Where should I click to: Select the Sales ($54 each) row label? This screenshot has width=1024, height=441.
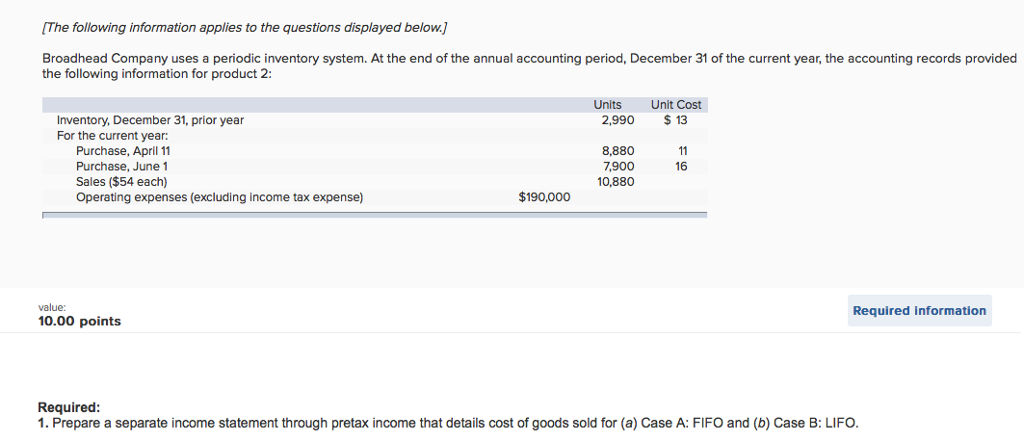coord(121,182)
